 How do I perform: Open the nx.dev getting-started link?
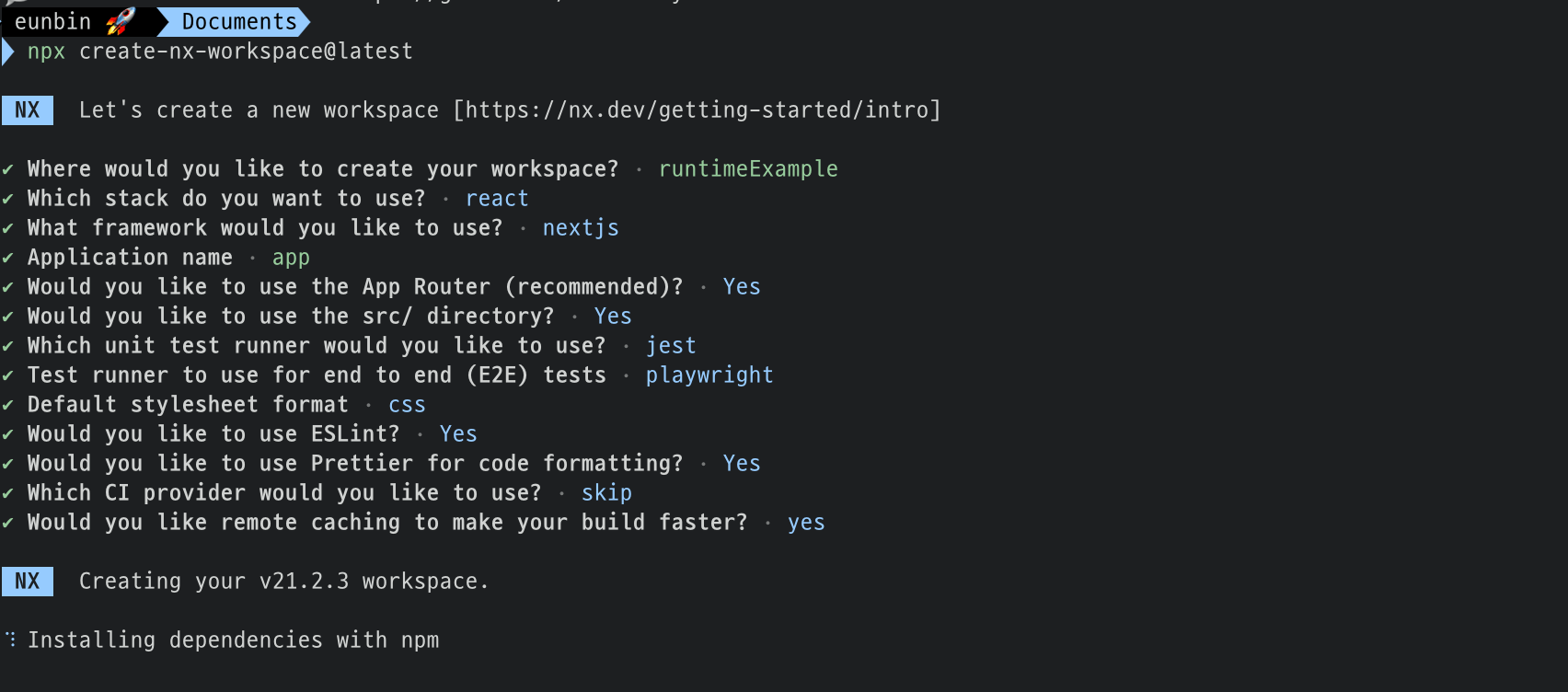(x=697, y=110)
